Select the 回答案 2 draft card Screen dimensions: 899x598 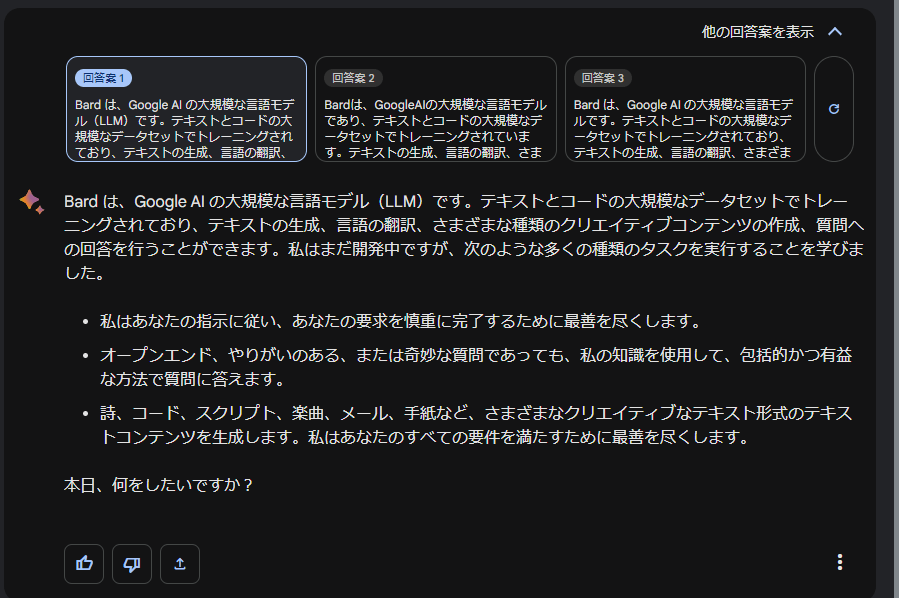(x=436, y=109)
